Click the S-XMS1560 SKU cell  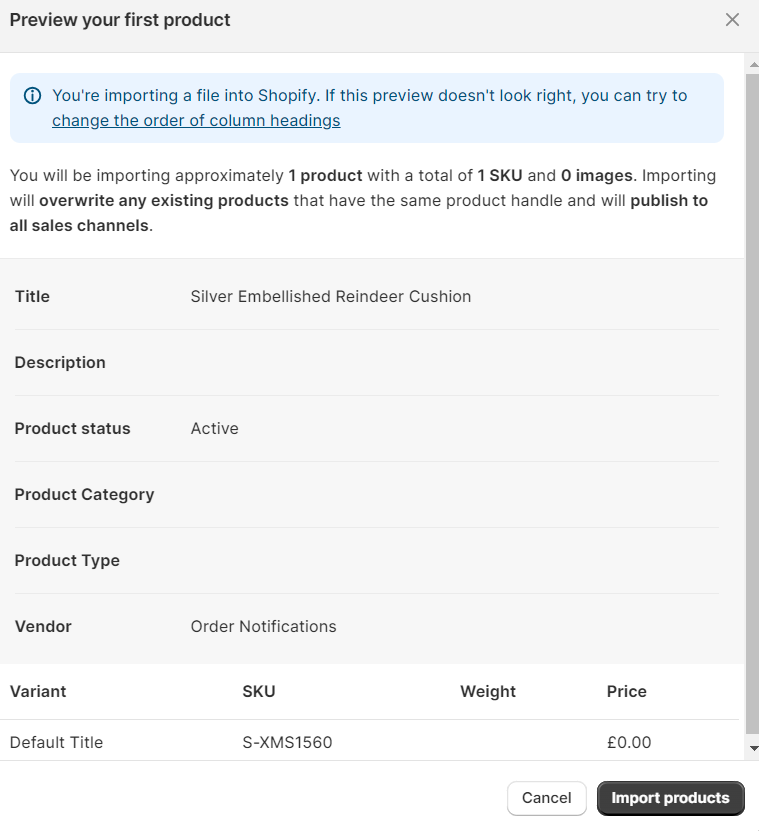click(287, 742)
